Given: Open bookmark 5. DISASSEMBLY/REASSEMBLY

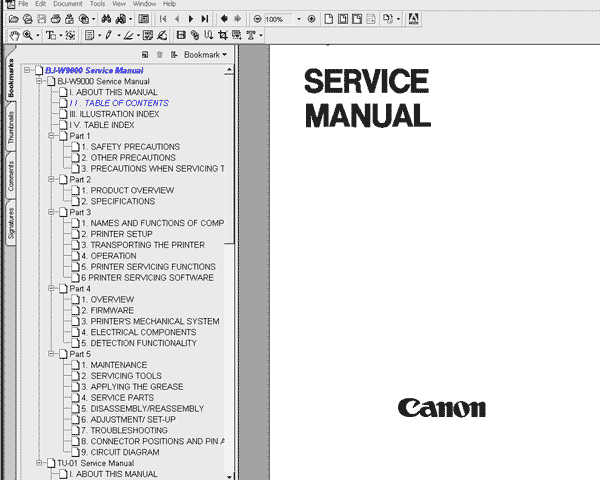Looking at the screenshot, I should tap(143, 409).
